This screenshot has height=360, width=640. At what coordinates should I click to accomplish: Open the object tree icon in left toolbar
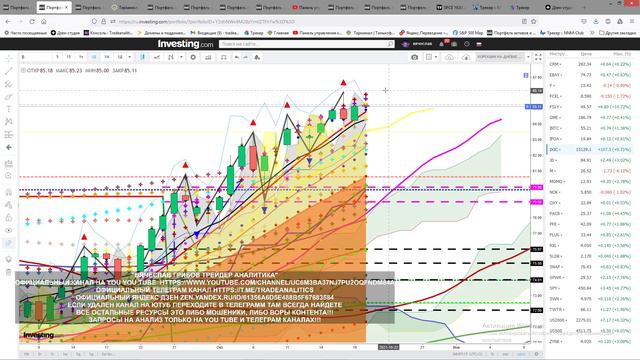coord(9,259)
